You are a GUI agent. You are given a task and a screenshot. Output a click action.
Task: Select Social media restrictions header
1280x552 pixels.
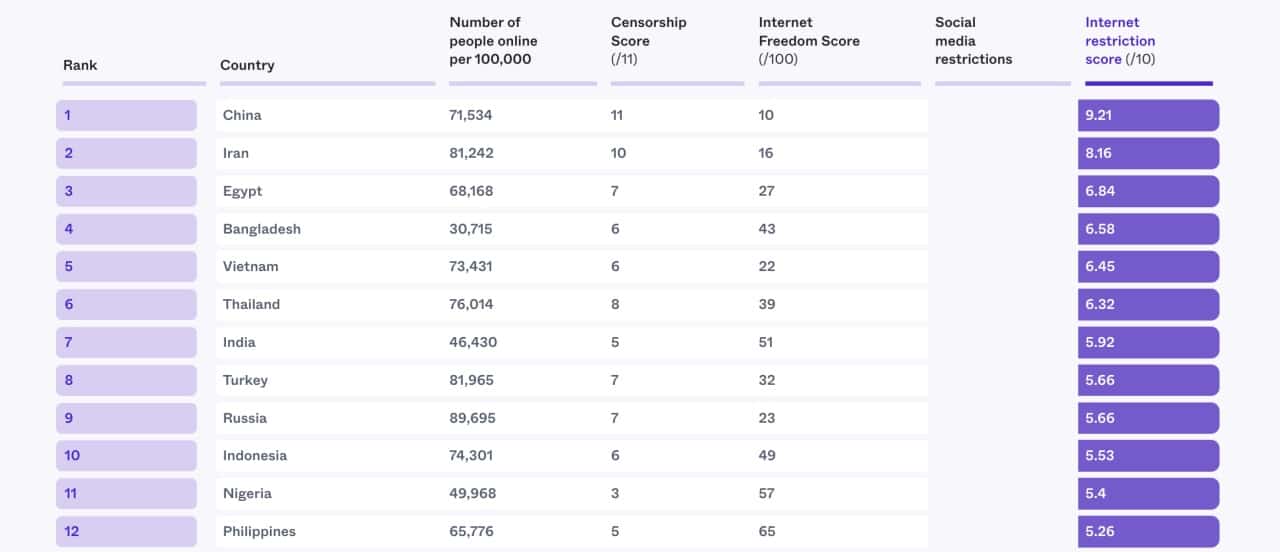point(973,41)
